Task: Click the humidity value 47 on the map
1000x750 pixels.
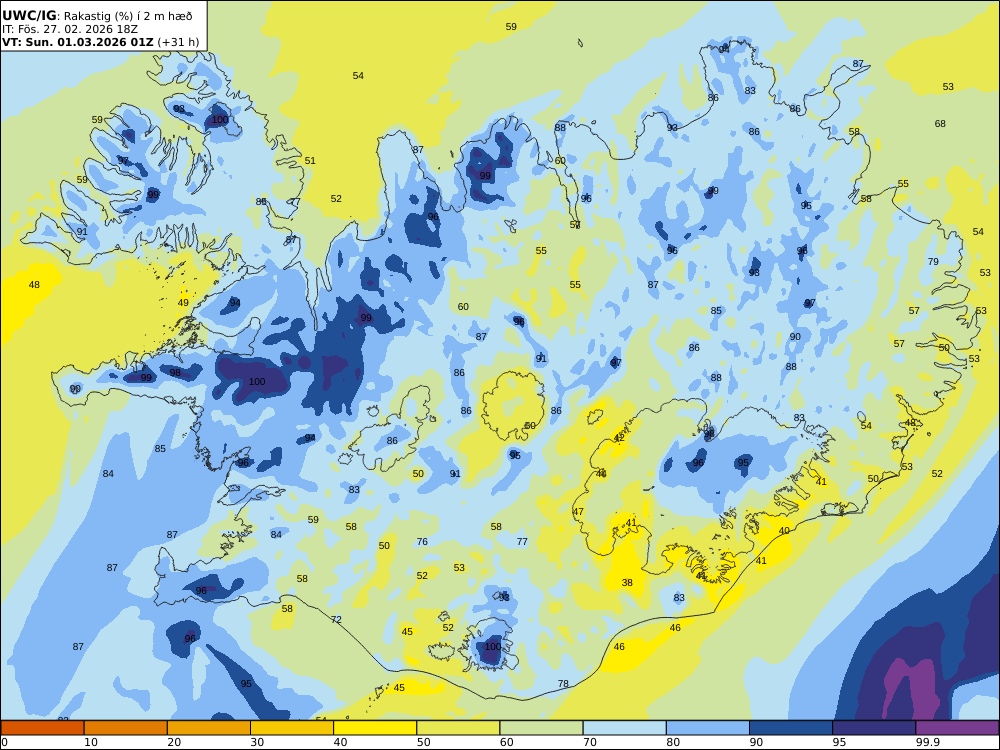Action: click(578, 511)
